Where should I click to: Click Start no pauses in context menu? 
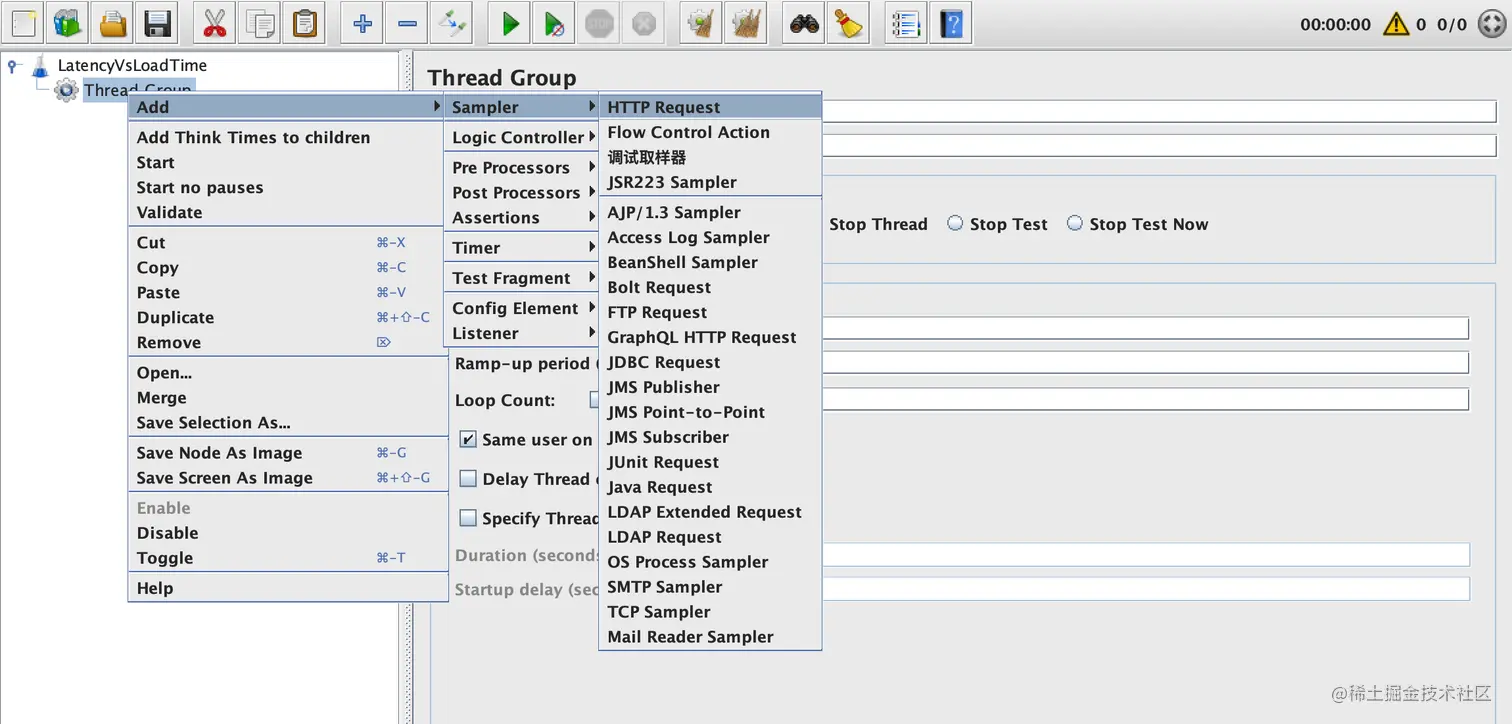pos(287,187)
